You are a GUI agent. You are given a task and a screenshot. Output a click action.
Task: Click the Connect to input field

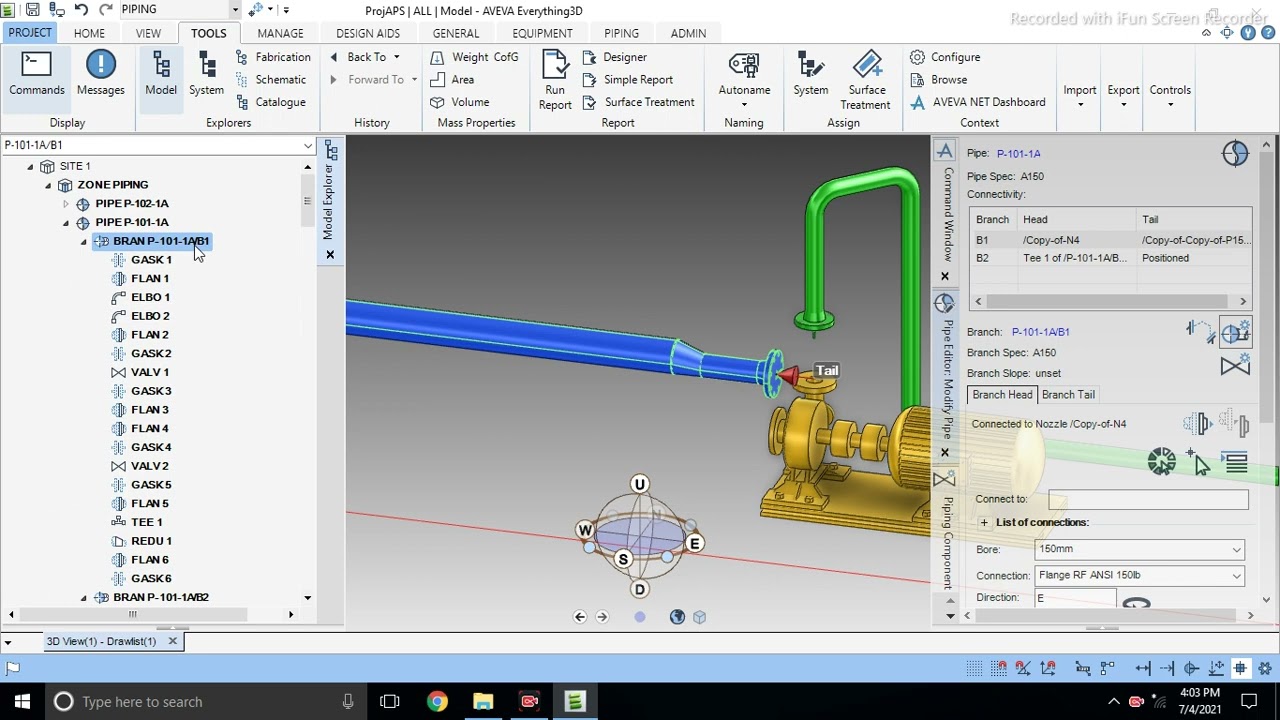click(x=1148, y=499)
